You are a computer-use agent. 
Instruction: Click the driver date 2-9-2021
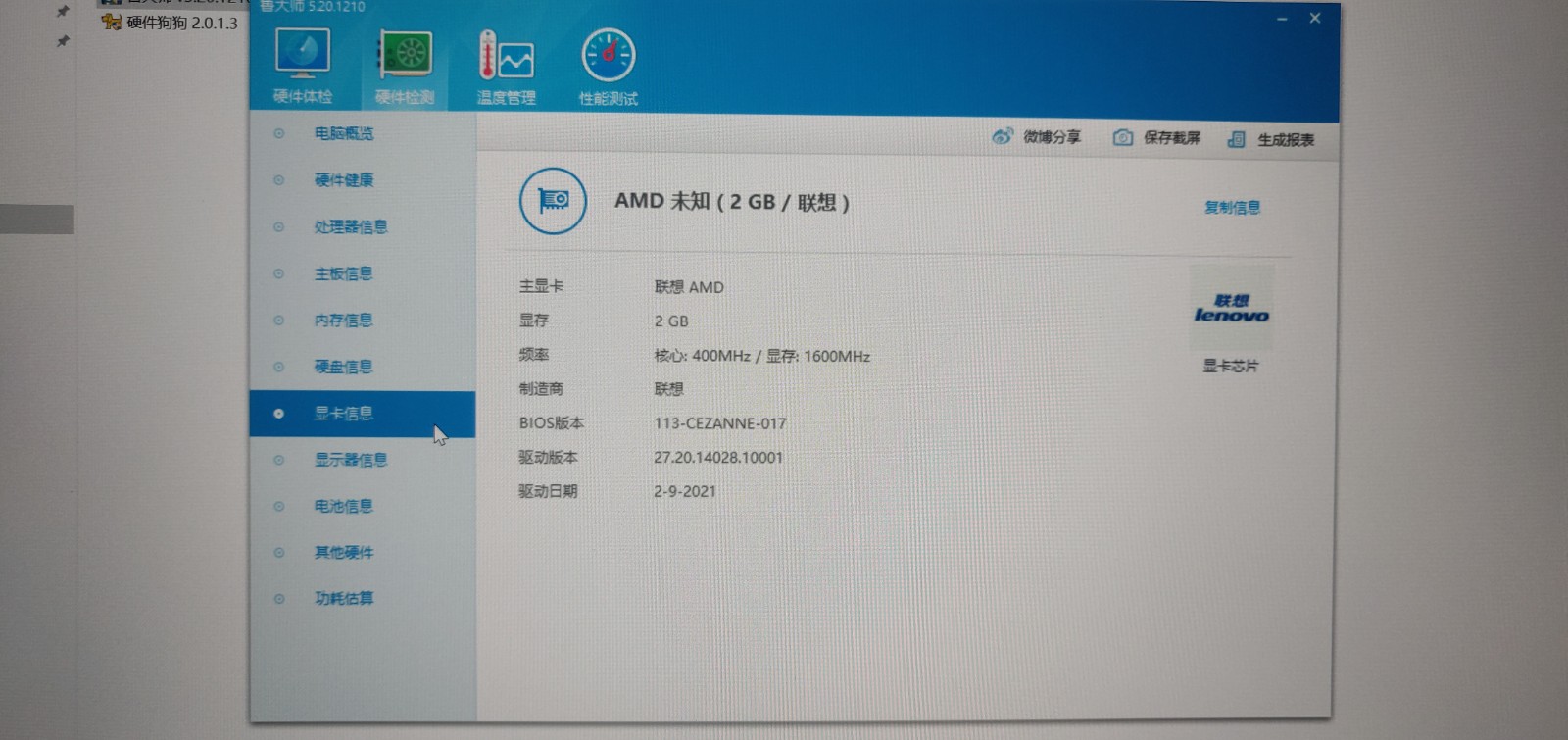pos(685,491)
